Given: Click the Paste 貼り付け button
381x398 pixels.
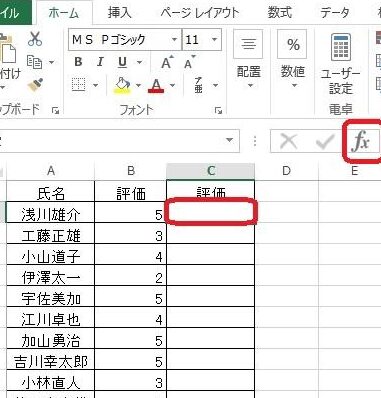Looking at the screenshot, I should 9,62.
